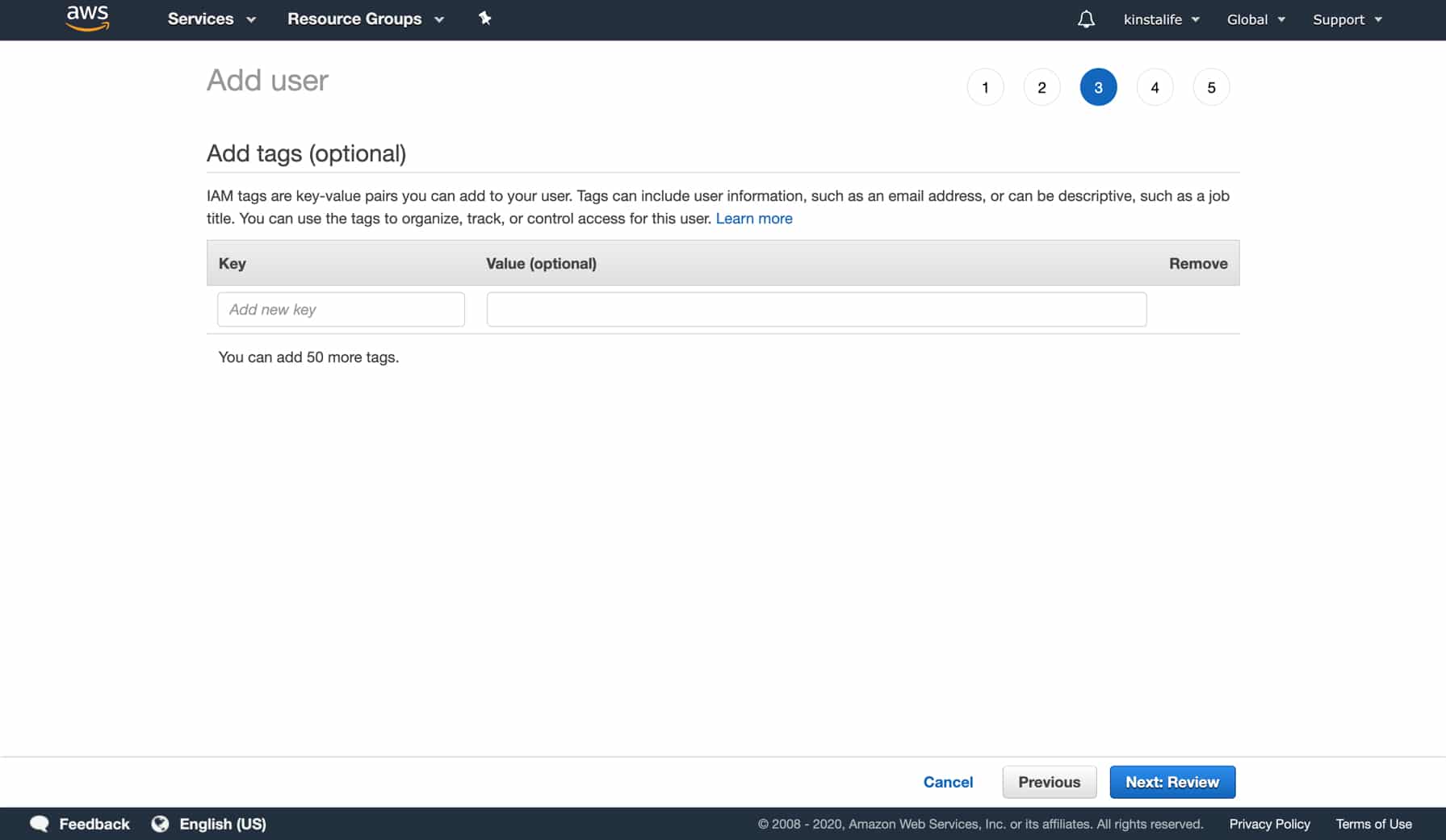The image size is (1446, 840).
Task: Go back using Previous button
Action: pyautogui.click(x=1049, y=782)
